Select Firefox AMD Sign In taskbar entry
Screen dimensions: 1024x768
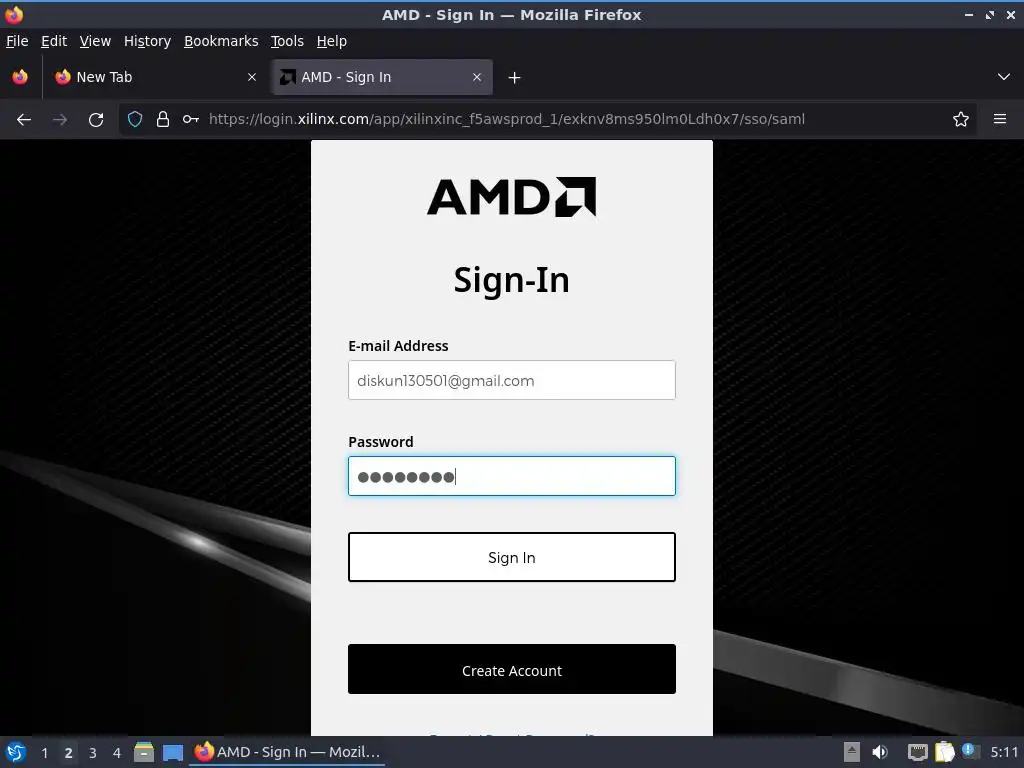click(287, 752)
